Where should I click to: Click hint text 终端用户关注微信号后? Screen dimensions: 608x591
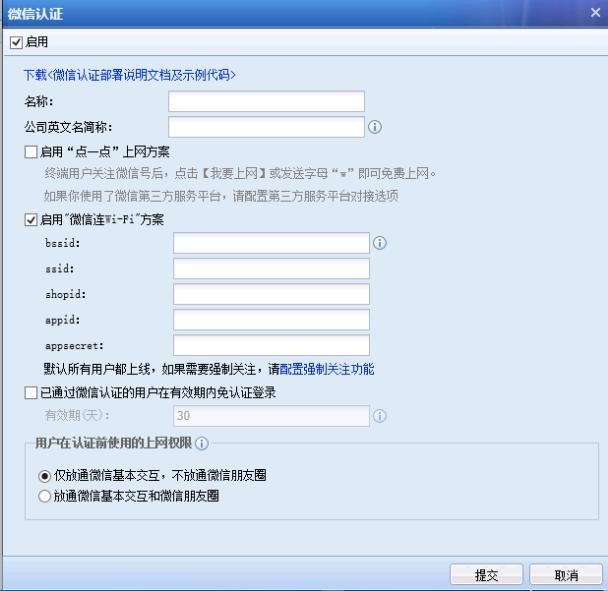point(104,173)
